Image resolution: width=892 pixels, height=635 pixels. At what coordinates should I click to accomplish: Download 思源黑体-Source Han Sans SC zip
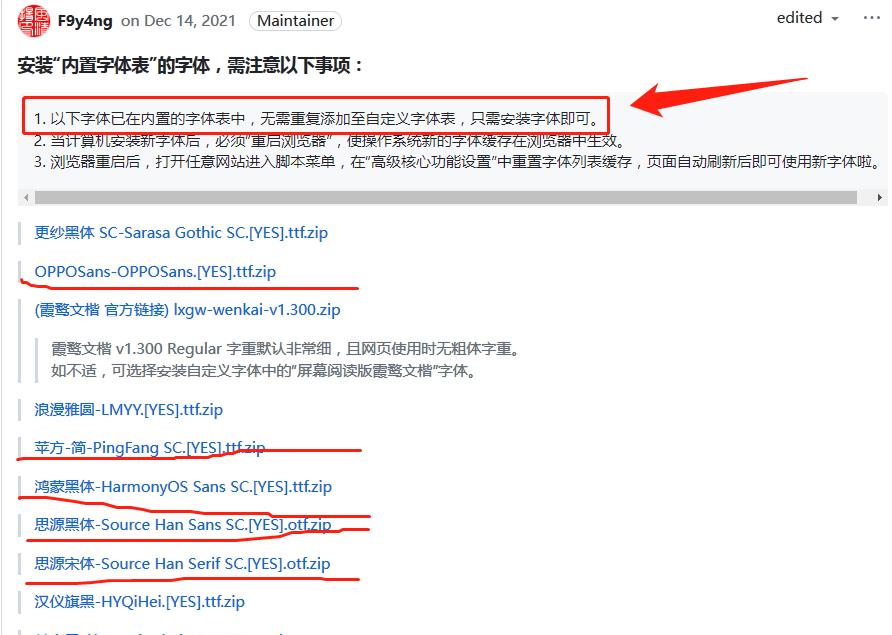183,525
